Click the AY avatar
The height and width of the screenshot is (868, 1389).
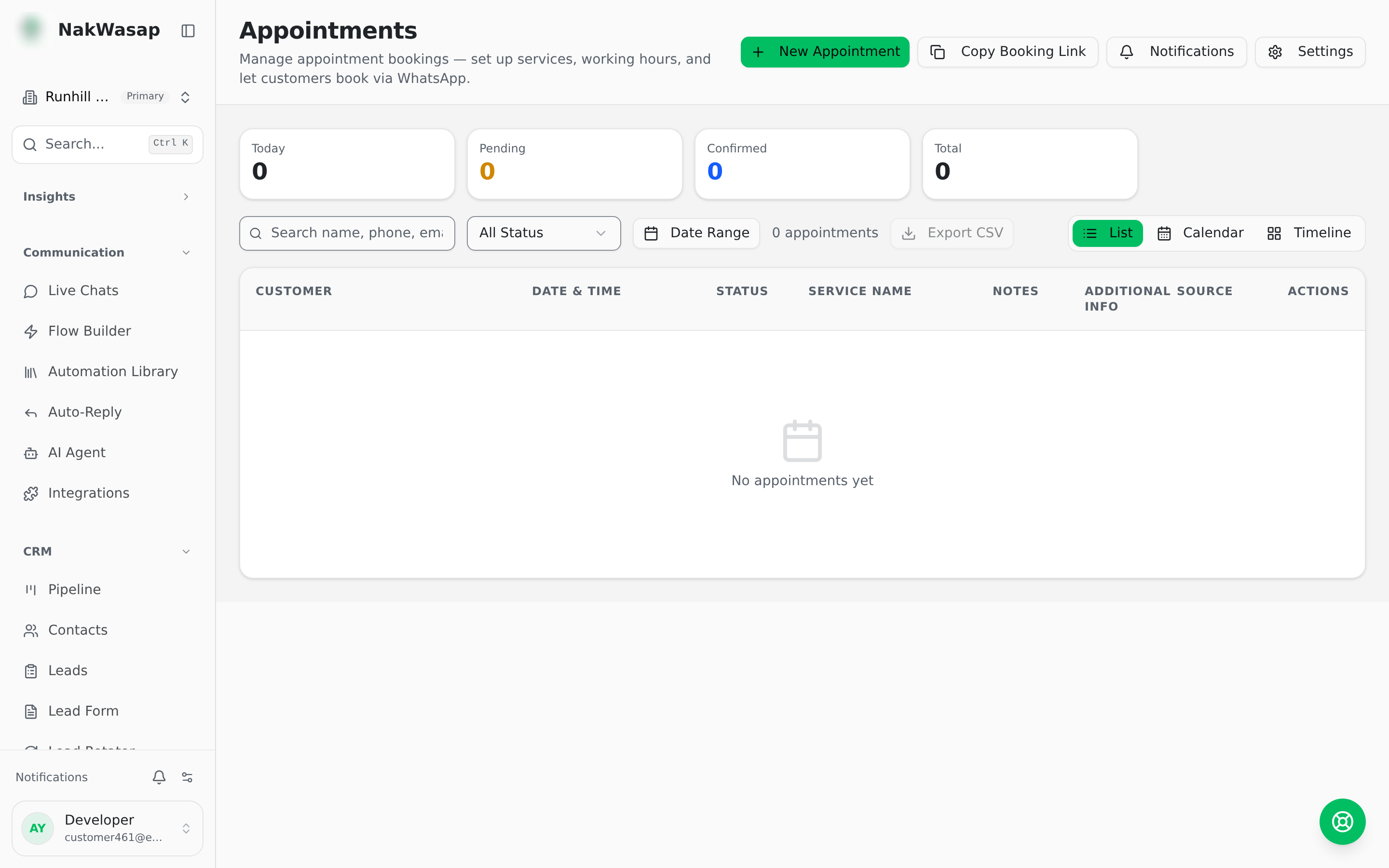coord(37,828)
